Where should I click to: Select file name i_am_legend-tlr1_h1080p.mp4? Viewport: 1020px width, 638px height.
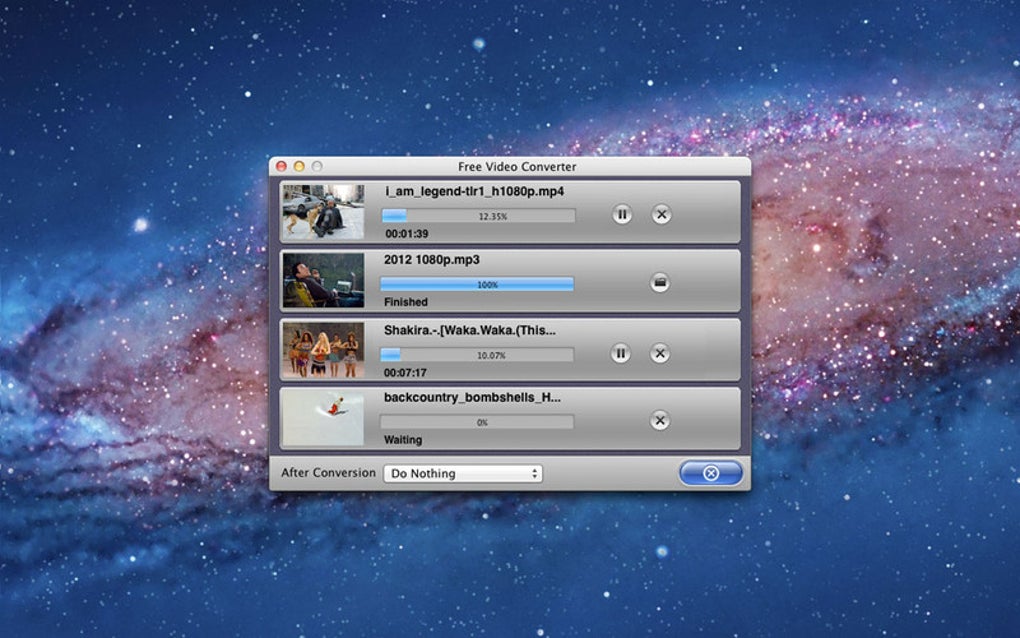(474, 191)
